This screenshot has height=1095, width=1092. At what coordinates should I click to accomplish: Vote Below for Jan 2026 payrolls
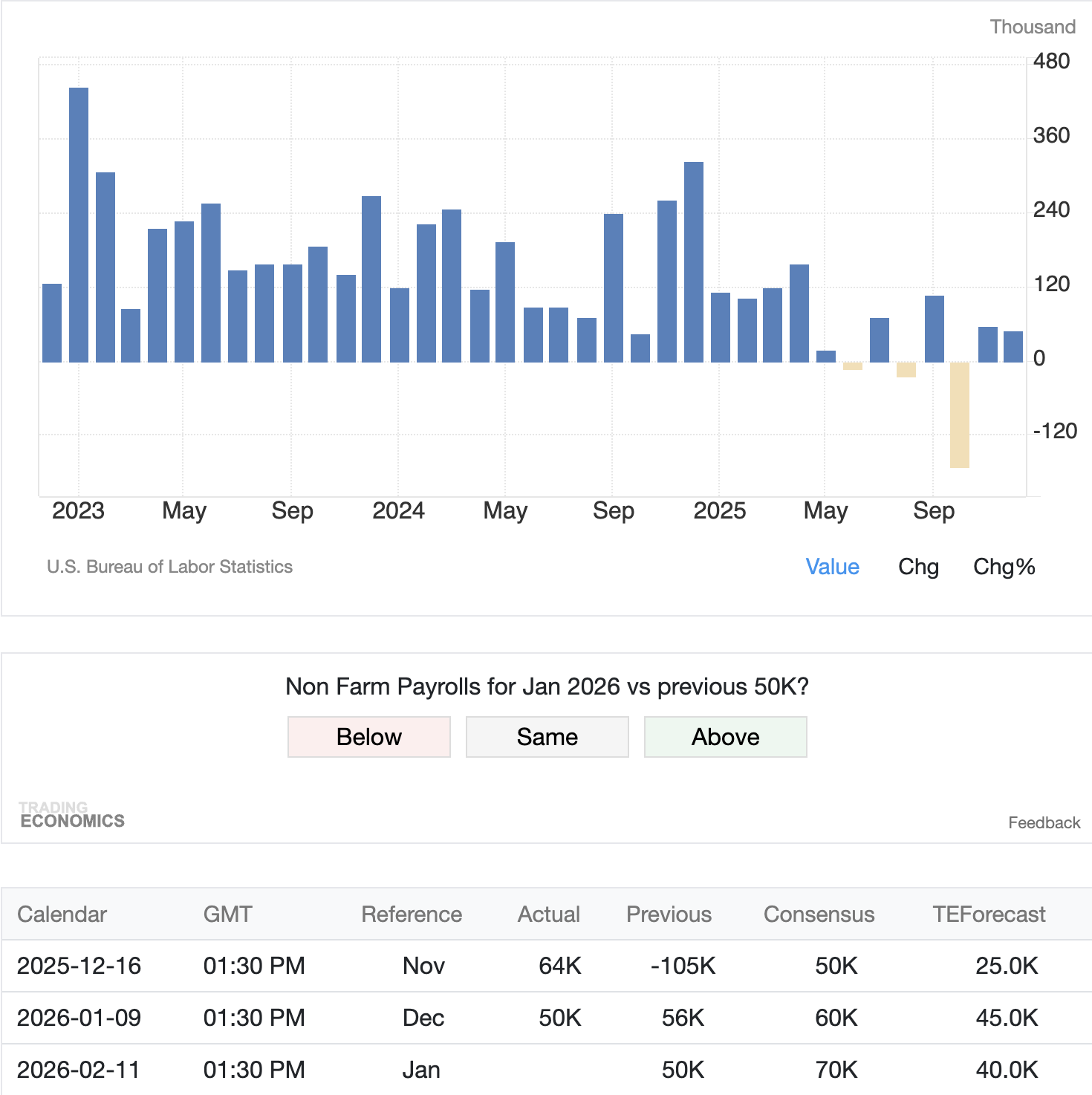(369, 737)
